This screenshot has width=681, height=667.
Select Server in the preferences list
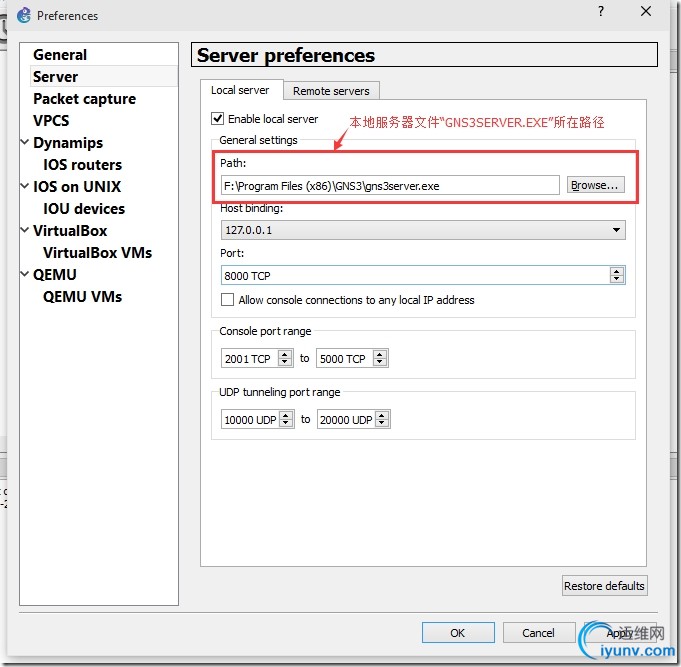click(56, 77)
